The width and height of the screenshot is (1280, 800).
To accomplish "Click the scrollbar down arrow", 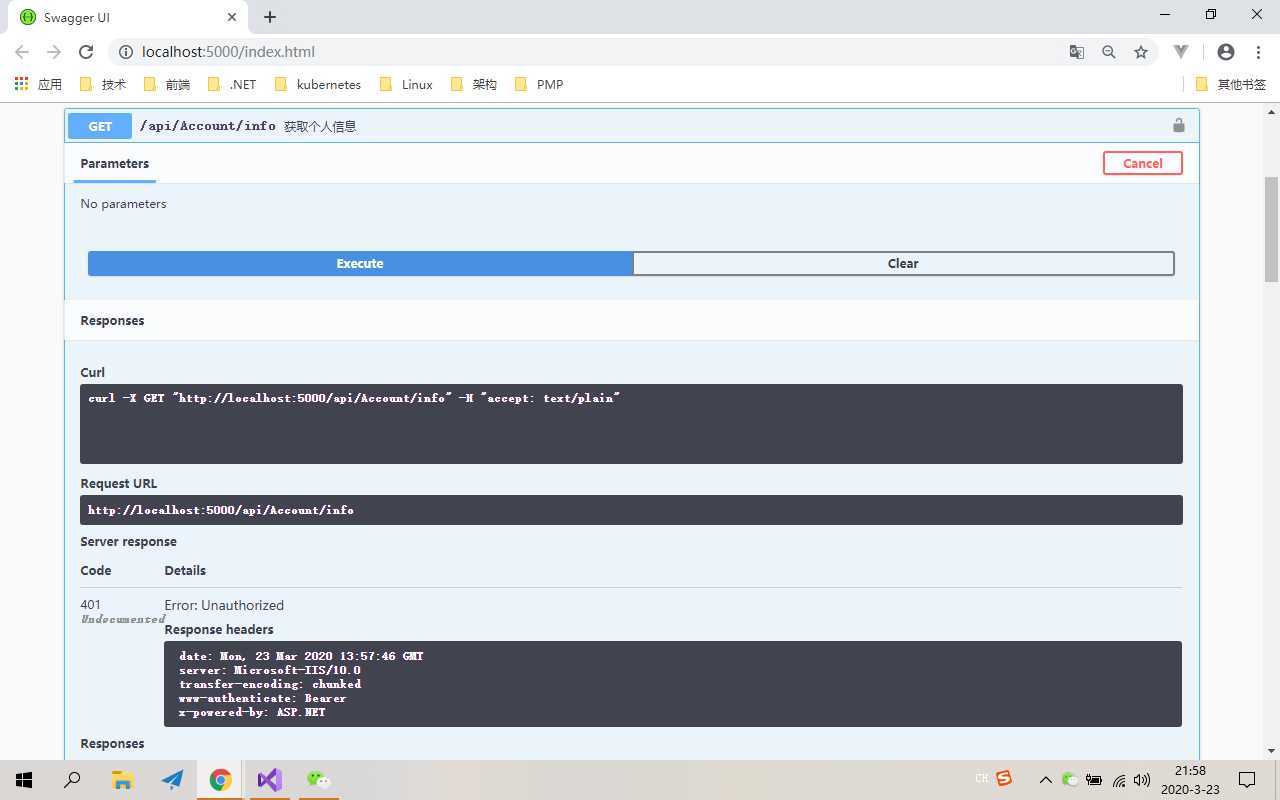I will (1271, 751).
